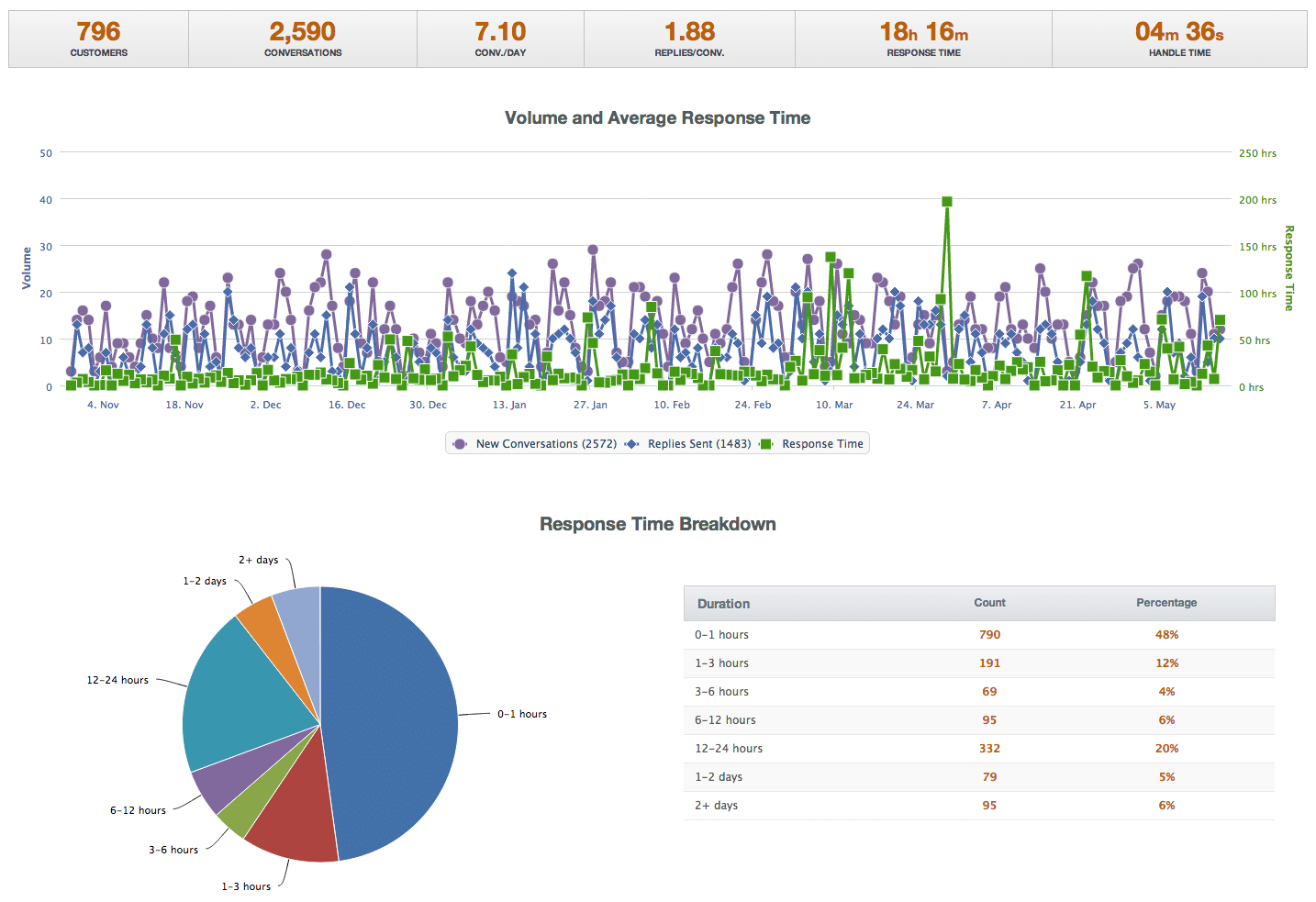Screen dimensions: 1316x902
Task: Select the 12-24 hours table row
Action: pos(978,749)
